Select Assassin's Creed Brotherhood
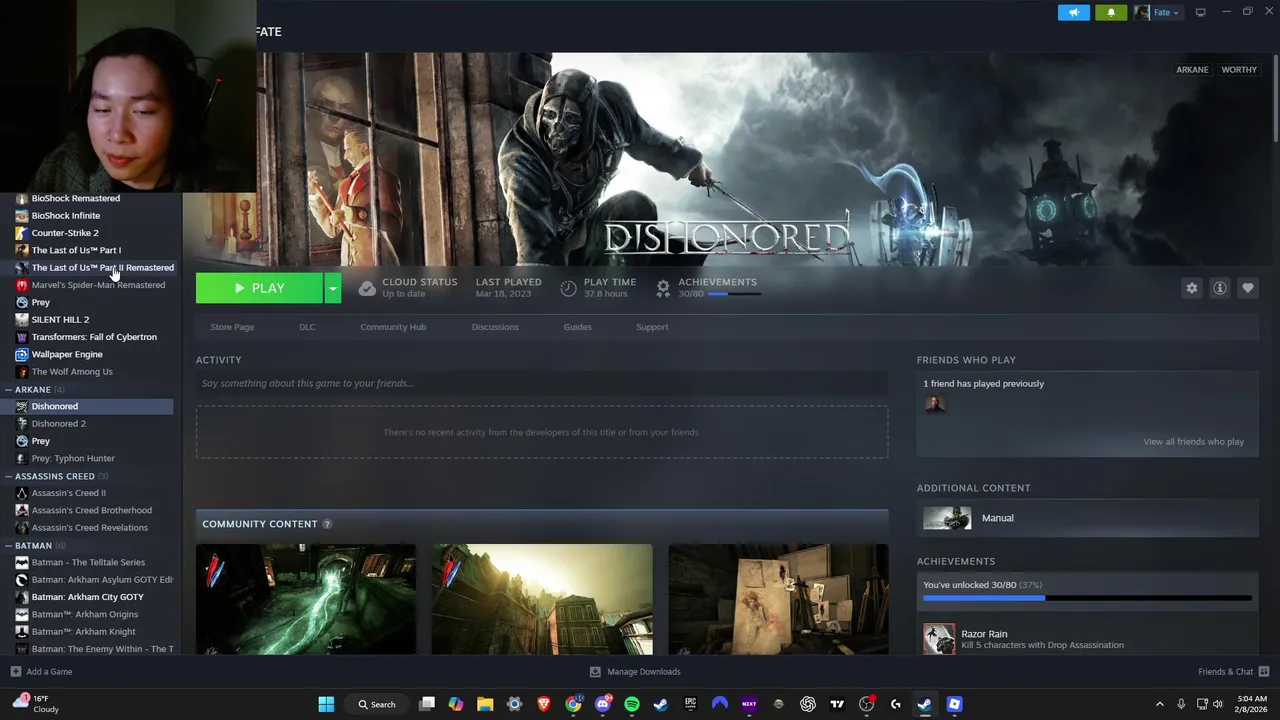This screenshot has width=1280, height=720. pos(91,510)
